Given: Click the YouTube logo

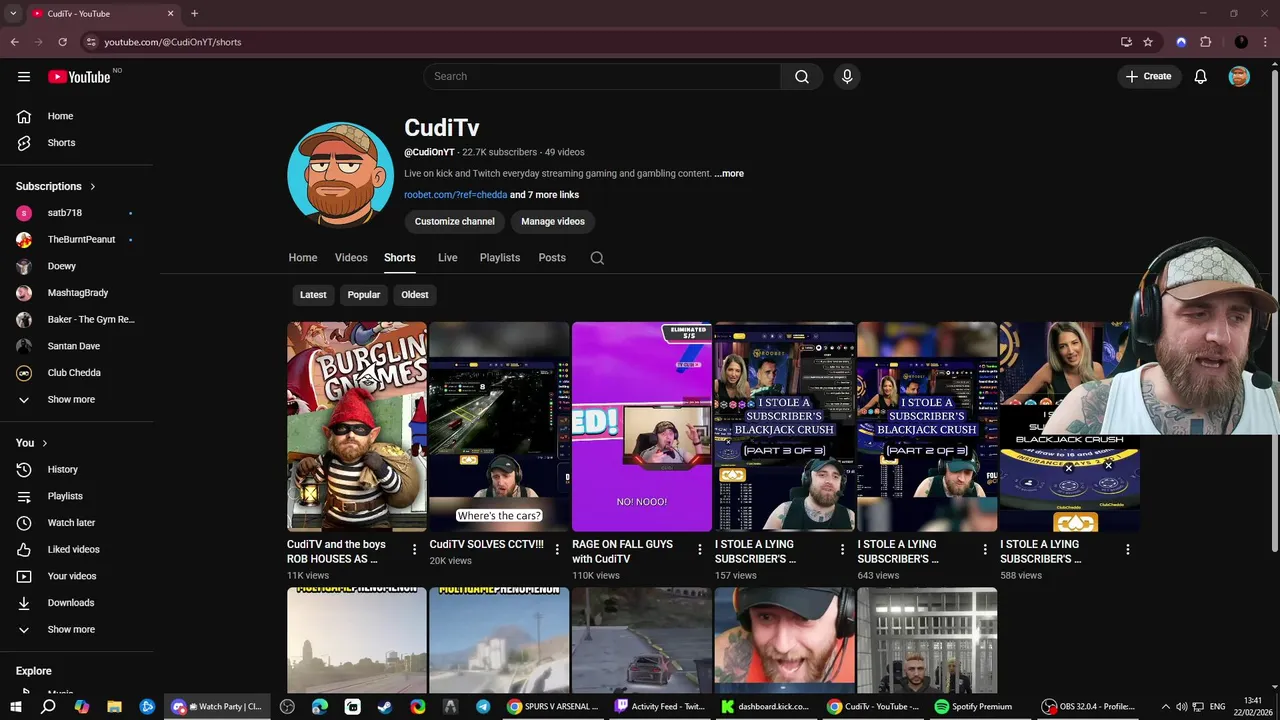Looking at the screenshot, I should [x=79, y=77].
